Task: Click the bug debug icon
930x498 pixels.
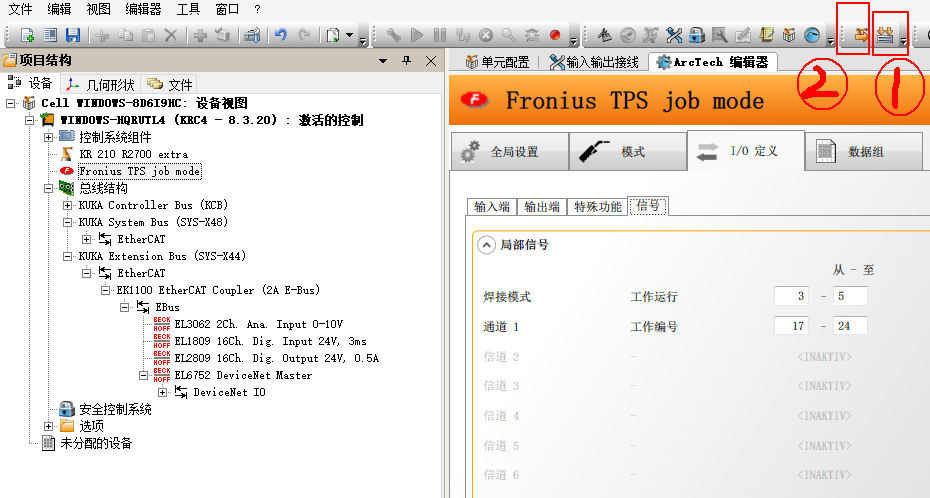Action: (532, 36)
